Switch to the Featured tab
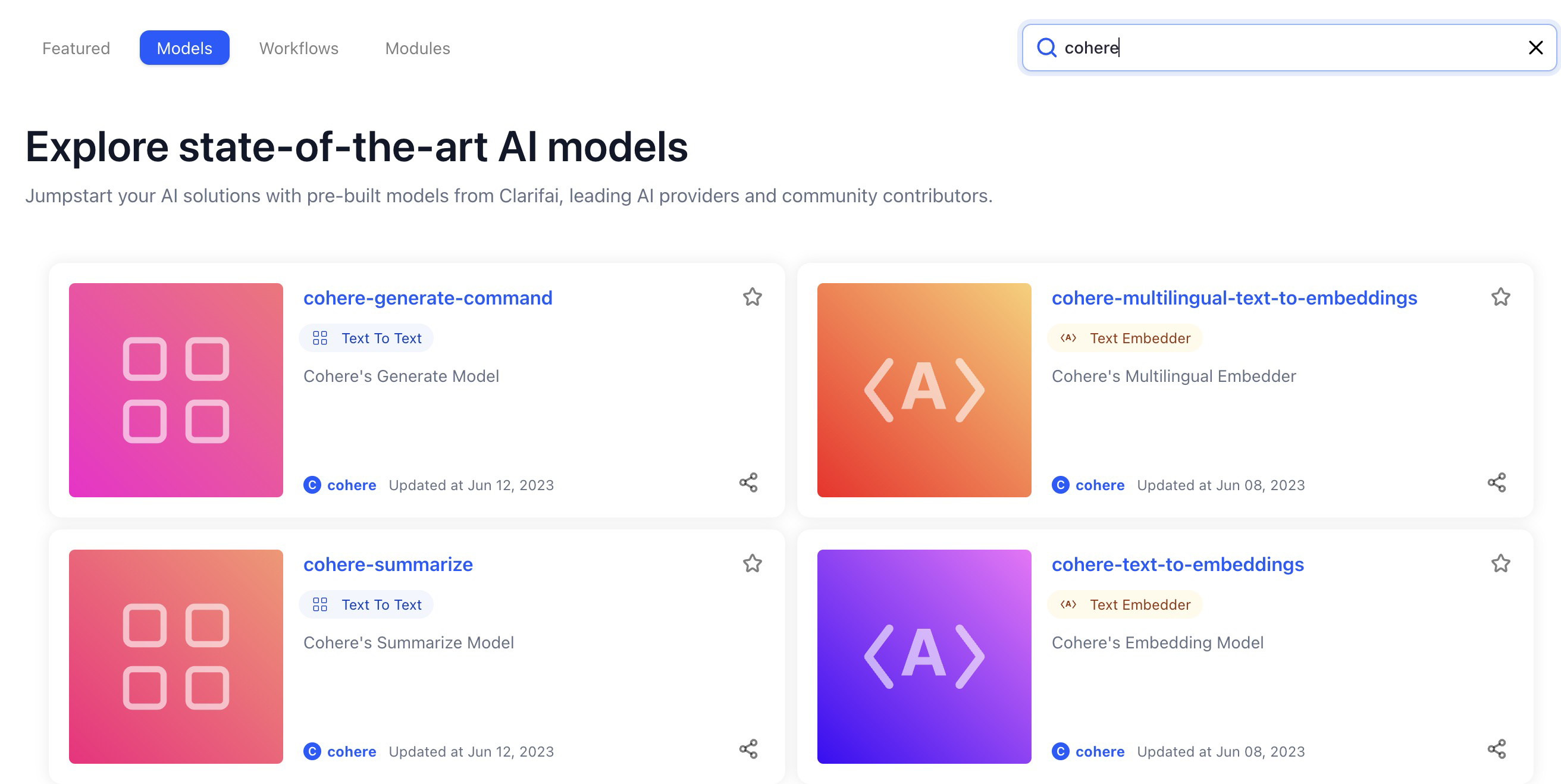 [x=76, y=48]
